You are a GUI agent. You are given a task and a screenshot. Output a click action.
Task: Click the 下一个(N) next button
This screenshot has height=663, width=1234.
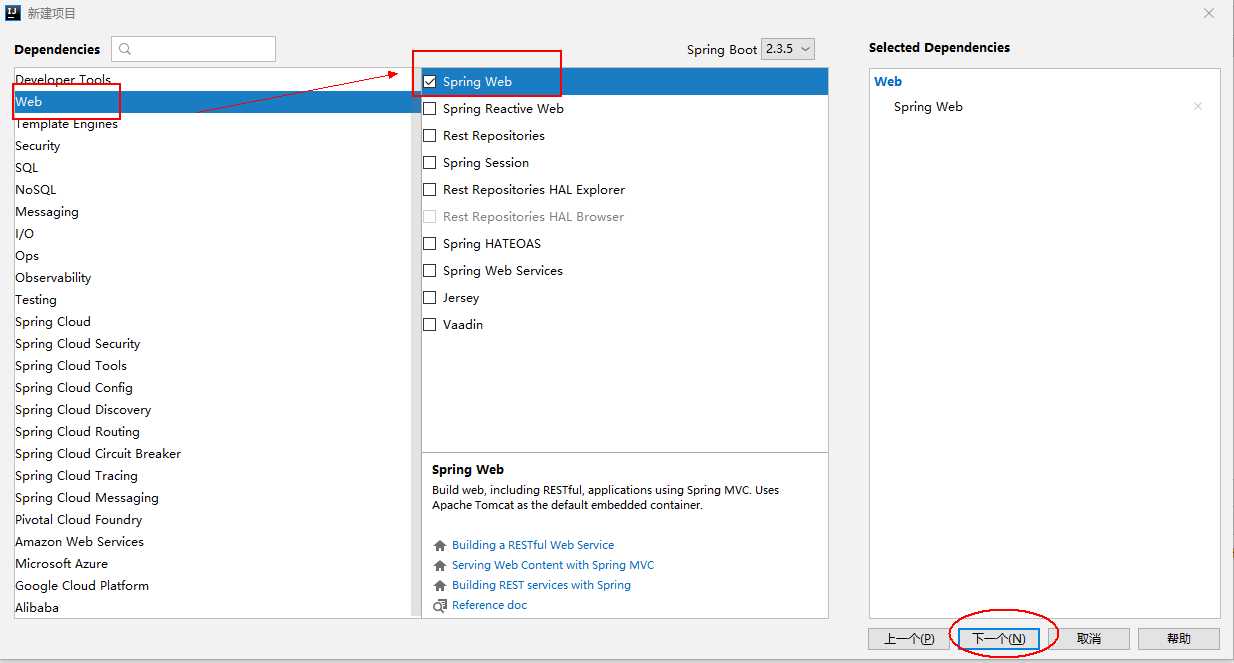point(999,639)
